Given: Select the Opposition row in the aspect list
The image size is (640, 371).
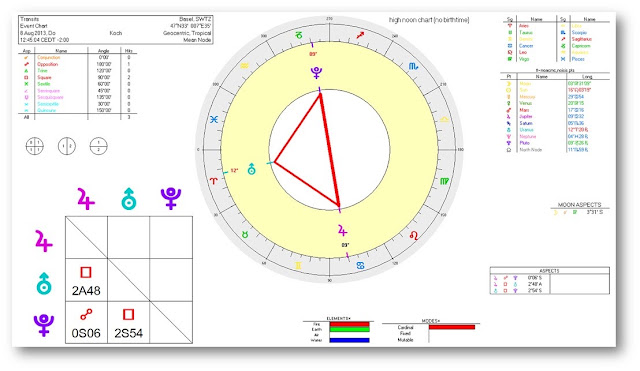Looking at the screenshot, I should (x=78, y=64).
